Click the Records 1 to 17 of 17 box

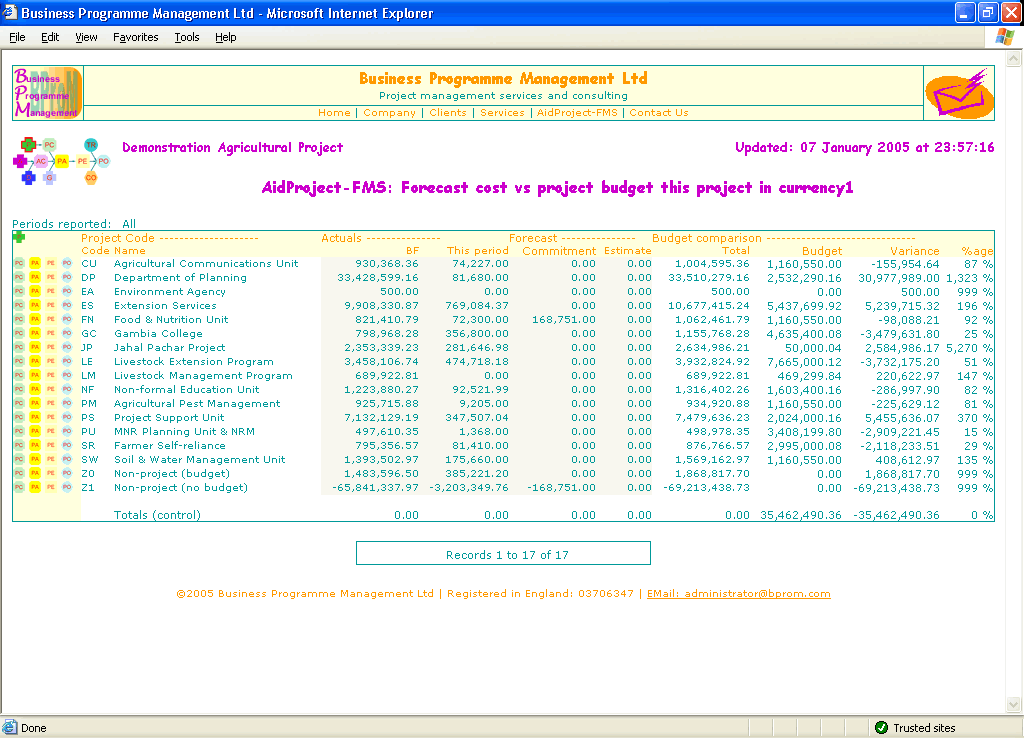point(503,553)
